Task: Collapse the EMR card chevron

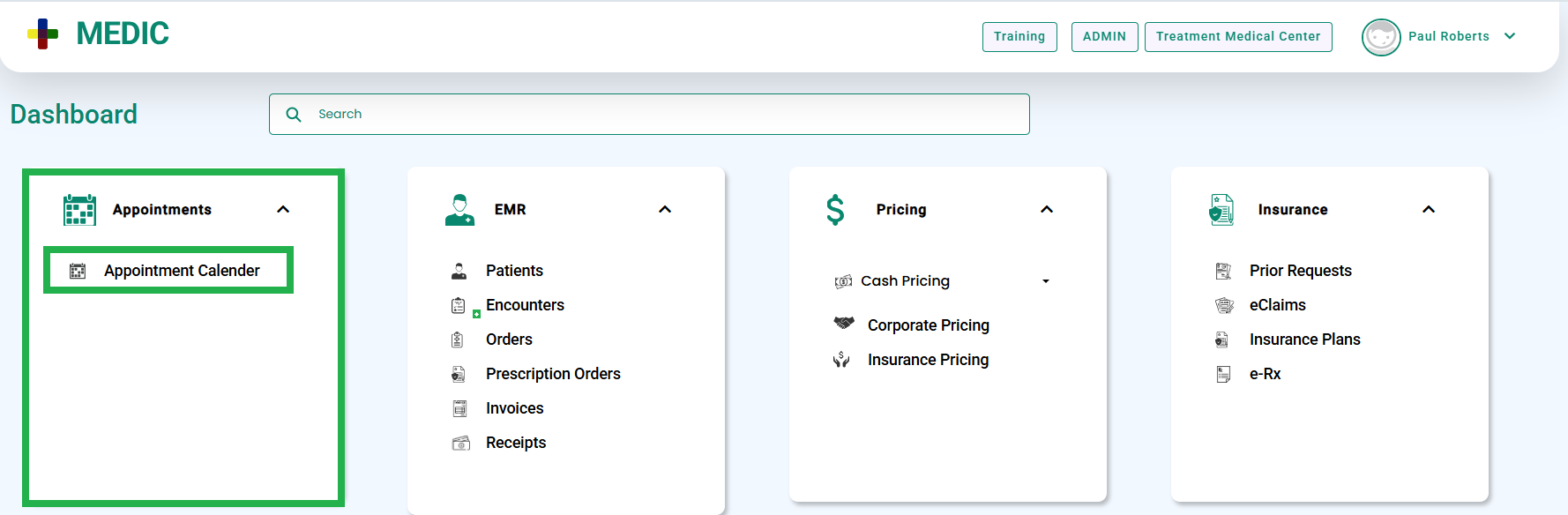Action: pyautogui.click(x=665, y=210)
